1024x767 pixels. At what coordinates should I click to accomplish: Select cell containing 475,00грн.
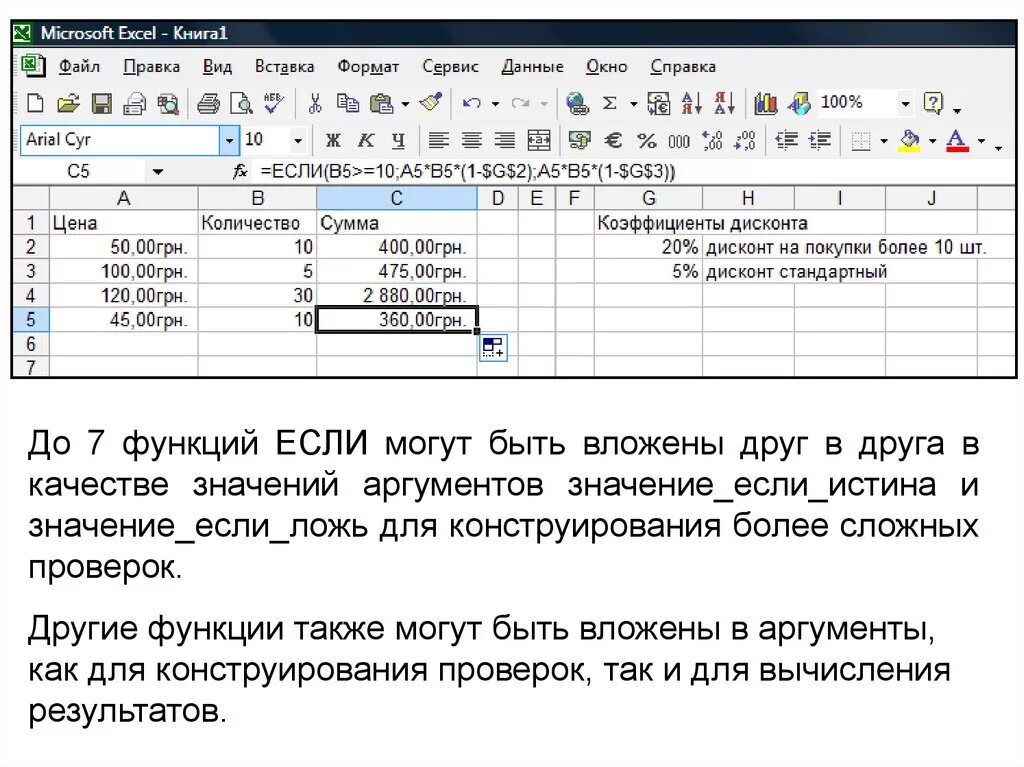396,271
